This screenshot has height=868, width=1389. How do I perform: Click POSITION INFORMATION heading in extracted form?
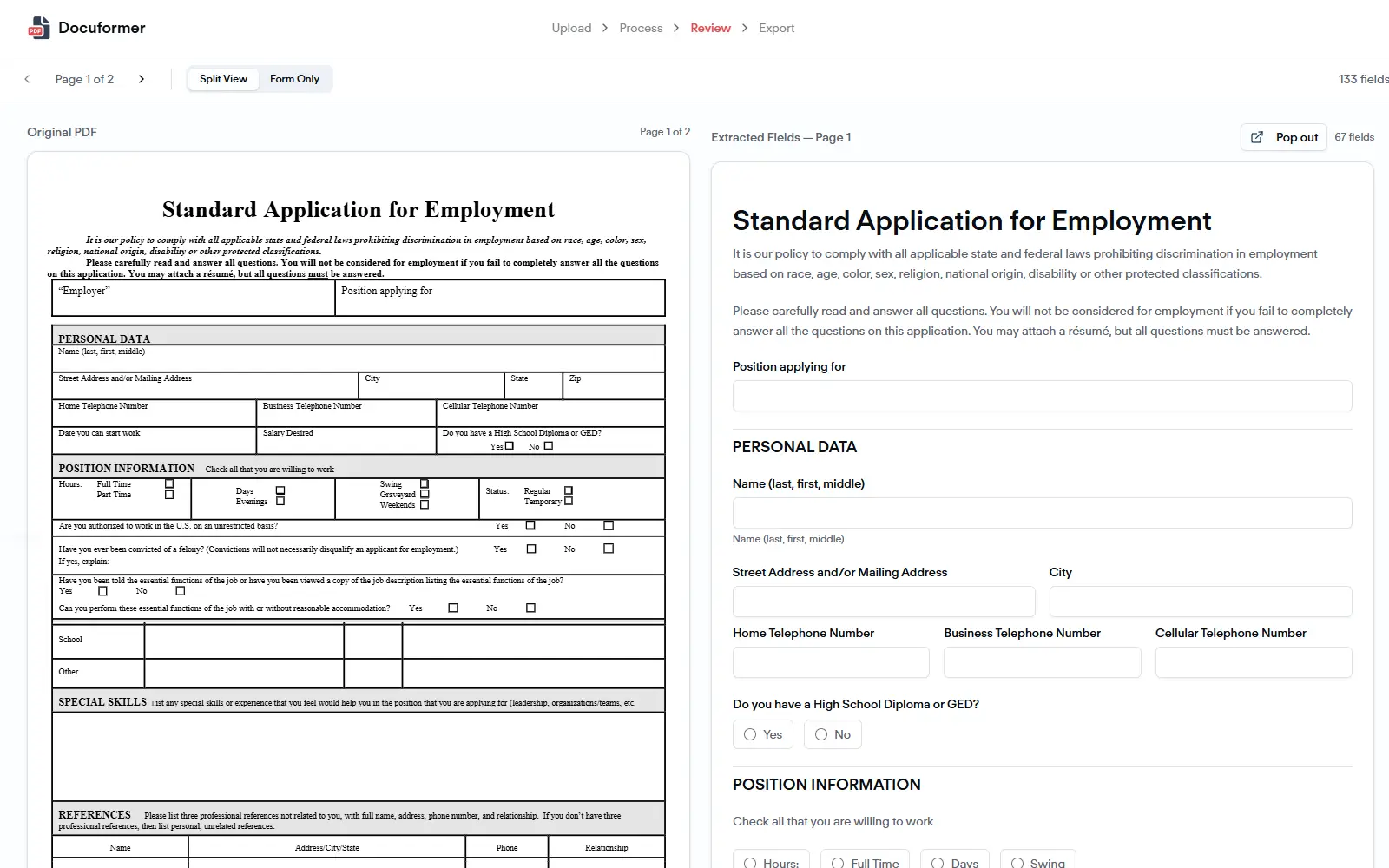[826, 785]
